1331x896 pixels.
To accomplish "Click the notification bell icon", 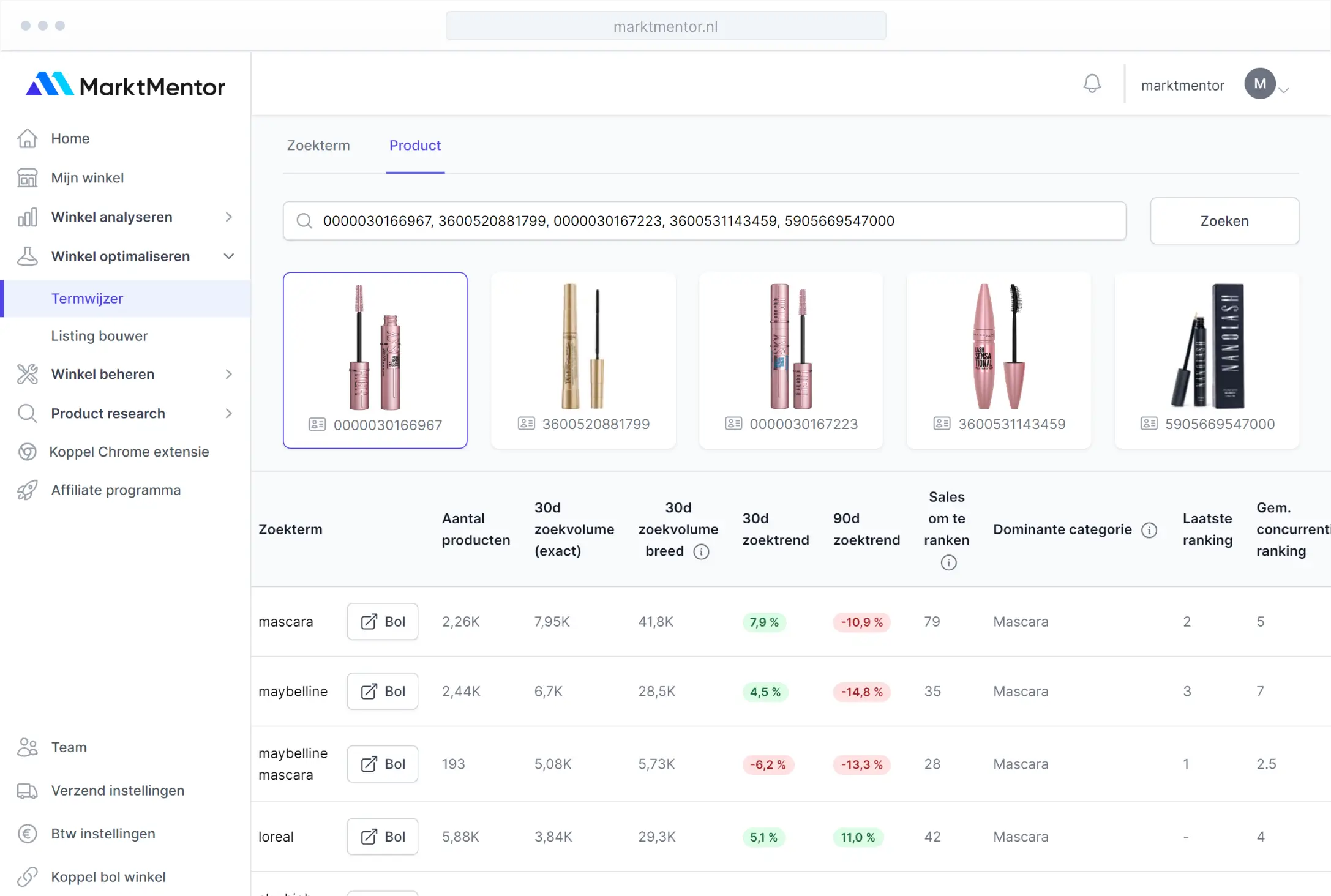I will pos(1092,84).
